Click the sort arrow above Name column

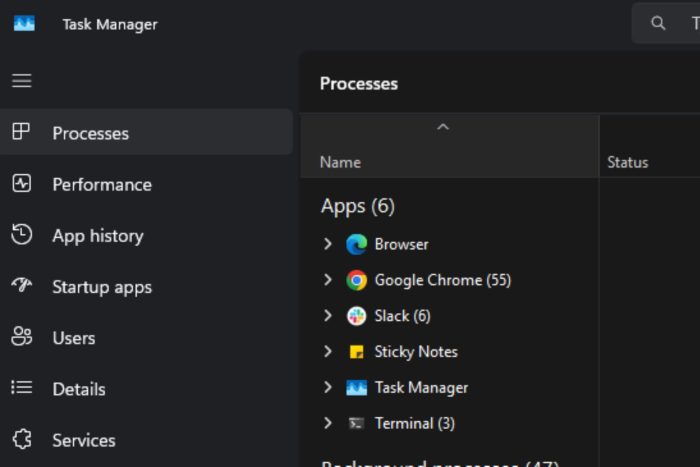tap(442, 127)
